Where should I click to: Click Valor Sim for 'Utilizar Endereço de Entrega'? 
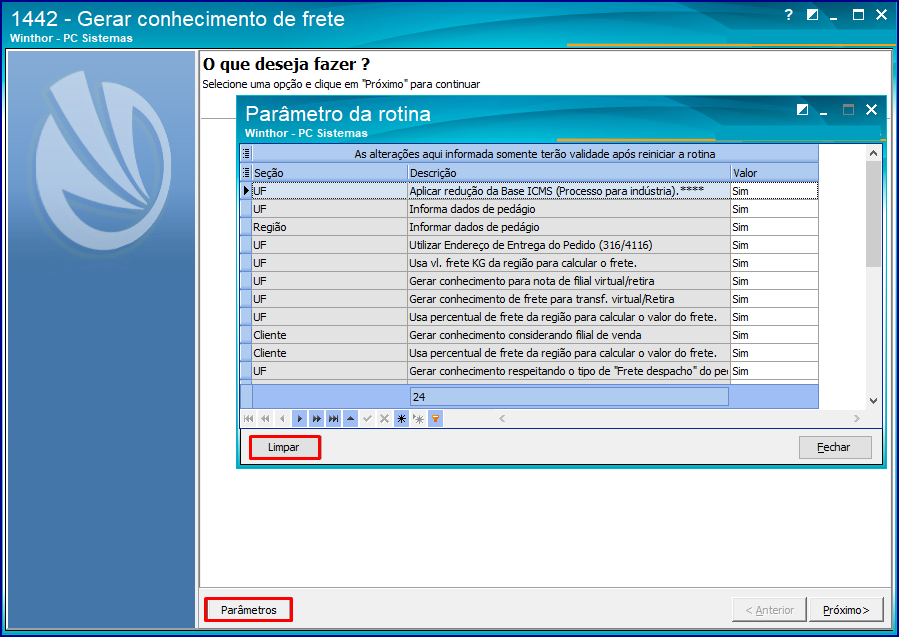(775, 245)
